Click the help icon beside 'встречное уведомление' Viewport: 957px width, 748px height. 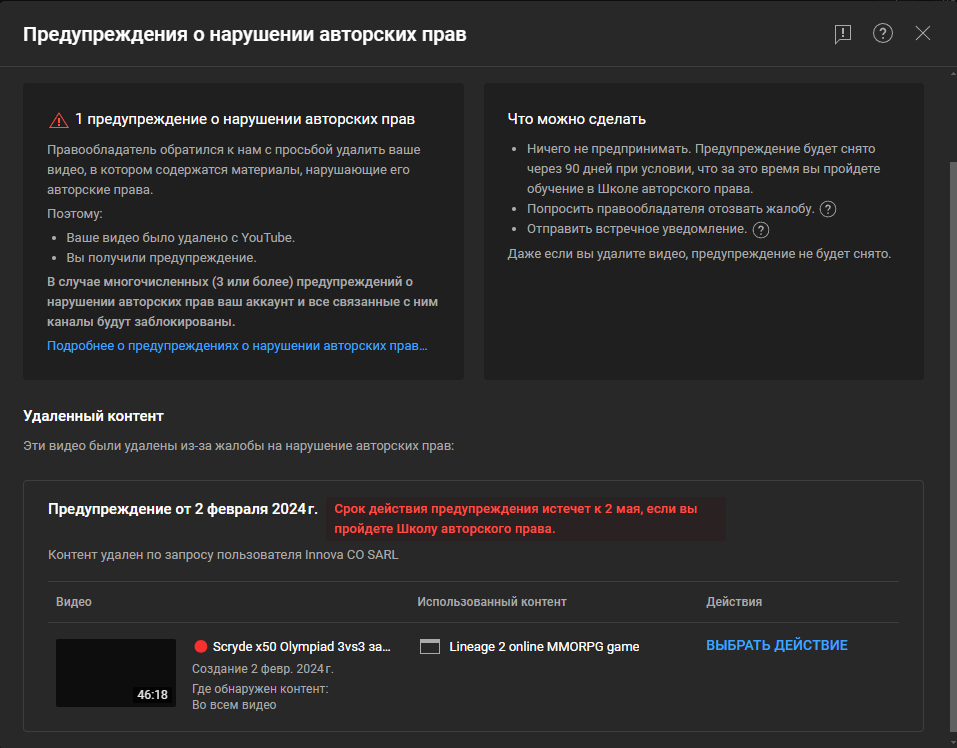[761, 229]
